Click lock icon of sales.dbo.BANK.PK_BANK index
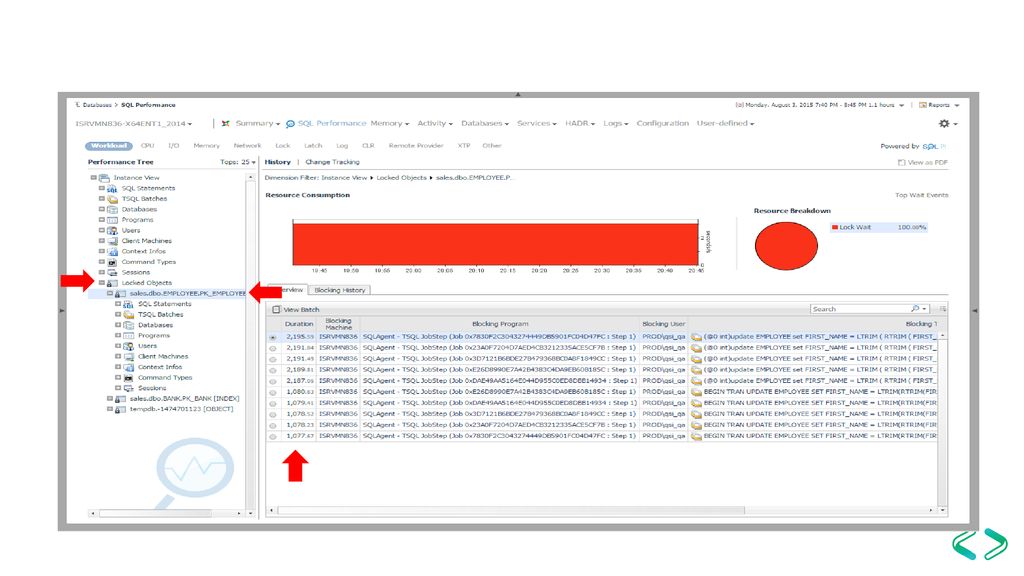Image resolution: width=1024 pixels, height=576 pixels. click(120, 398)
